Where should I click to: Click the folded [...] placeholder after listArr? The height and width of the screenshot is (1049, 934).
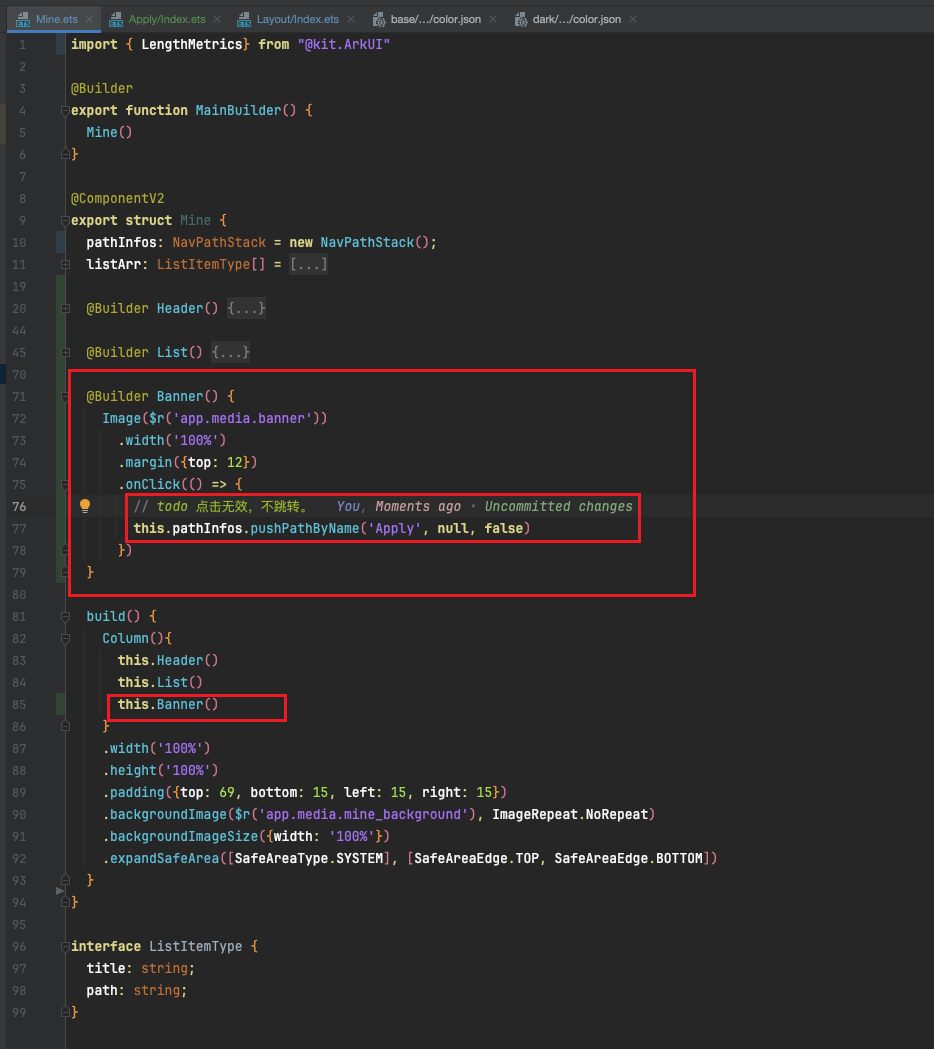pyautogui.click(x=308, y=264)
